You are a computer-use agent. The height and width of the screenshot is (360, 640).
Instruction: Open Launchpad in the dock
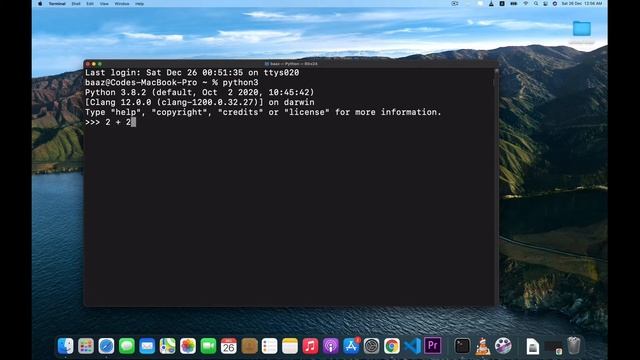[x=86, y=346]
